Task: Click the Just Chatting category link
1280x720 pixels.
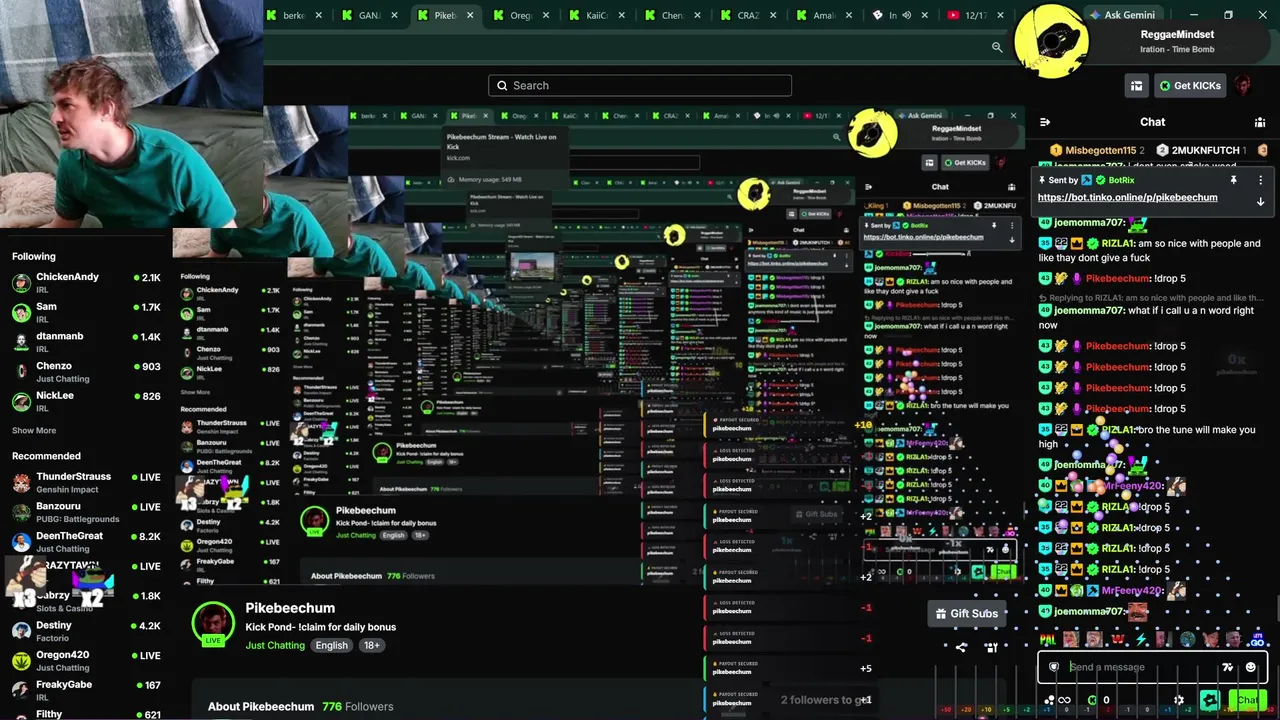Action: click(x=275, y=645)
